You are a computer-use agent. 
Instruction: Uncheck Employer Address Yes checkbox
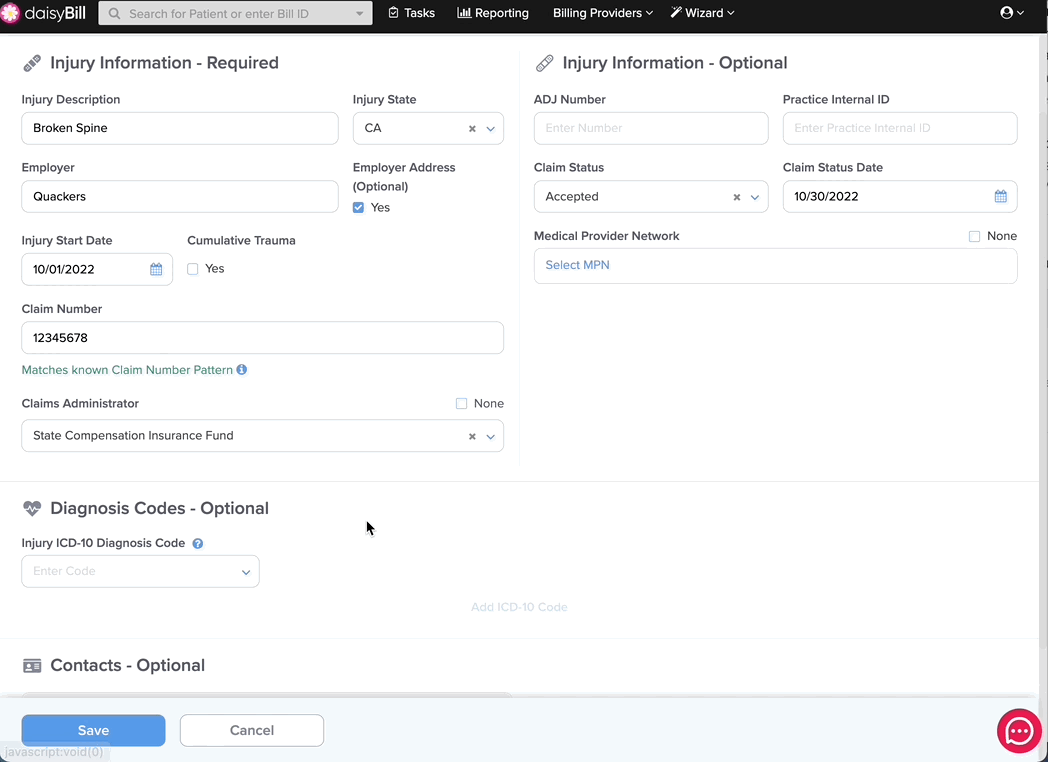[x=358, y=207]
